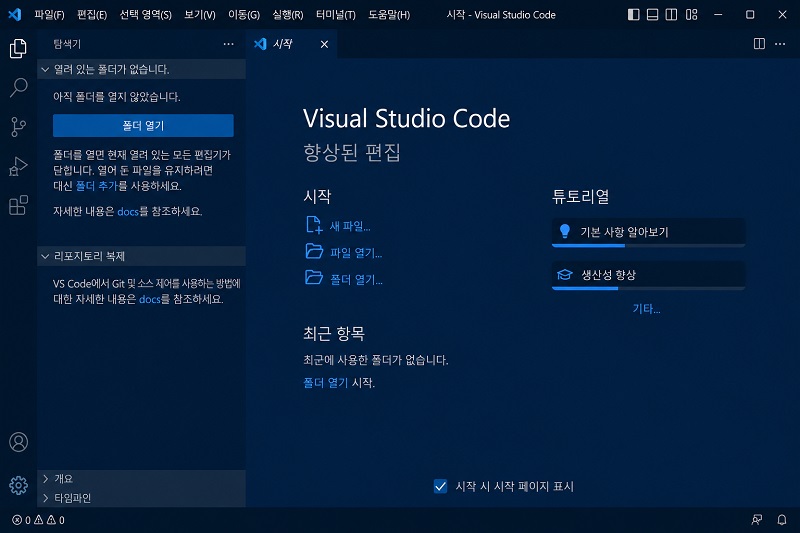This screenshot has width=800, height=533.
Task: Open the notifications bell icon
Action: coord(782,520)
